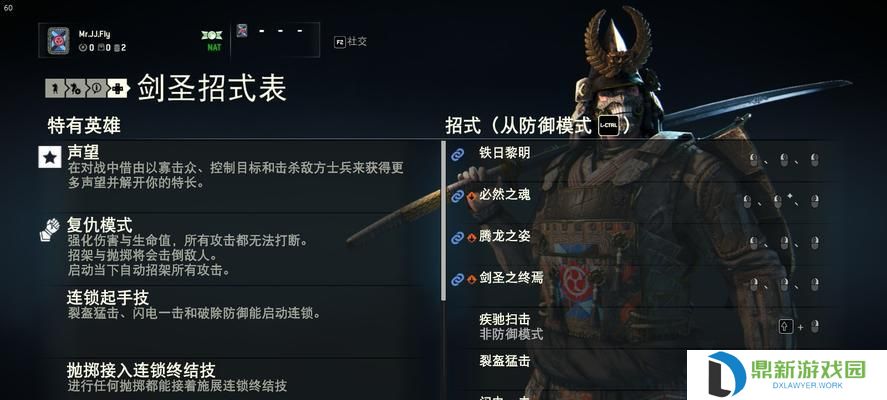The width and height of the screenshot is (887, 400).
Task: Click the L-CTRL key hint in 招式 header
Action: point(609,126)
